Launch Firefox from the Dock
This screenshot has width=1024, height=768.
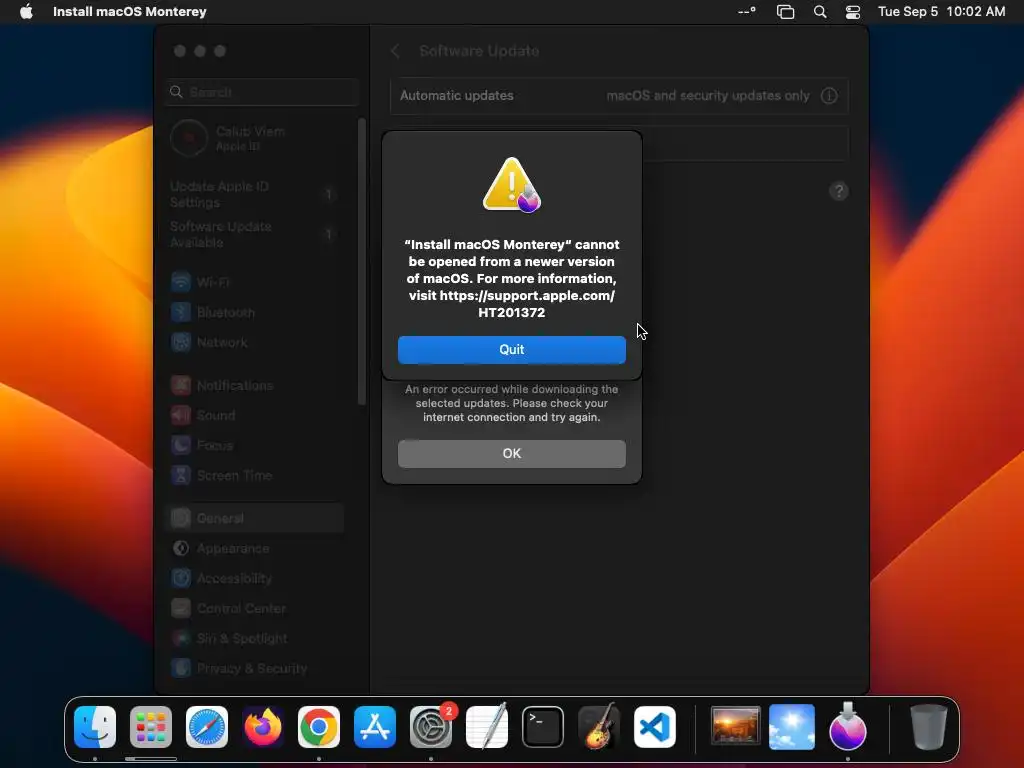coord(263,727)
